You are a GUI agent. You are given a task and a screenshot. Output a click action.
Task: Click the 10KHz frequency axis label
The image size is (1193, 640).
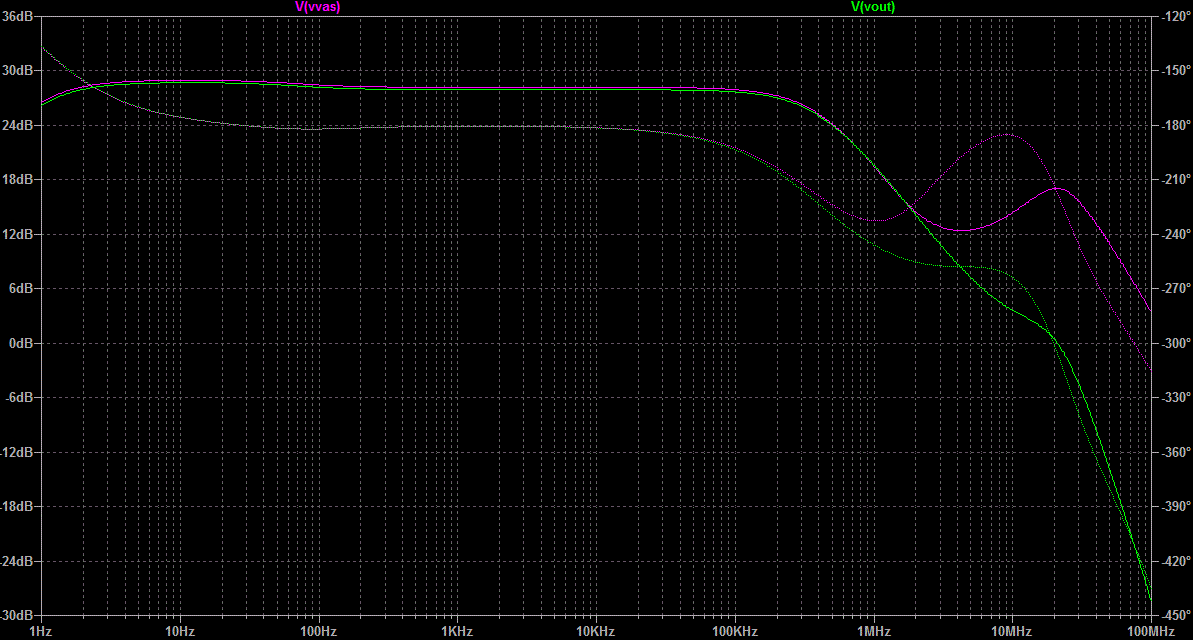pyautogui.click(x=596, y=632)
